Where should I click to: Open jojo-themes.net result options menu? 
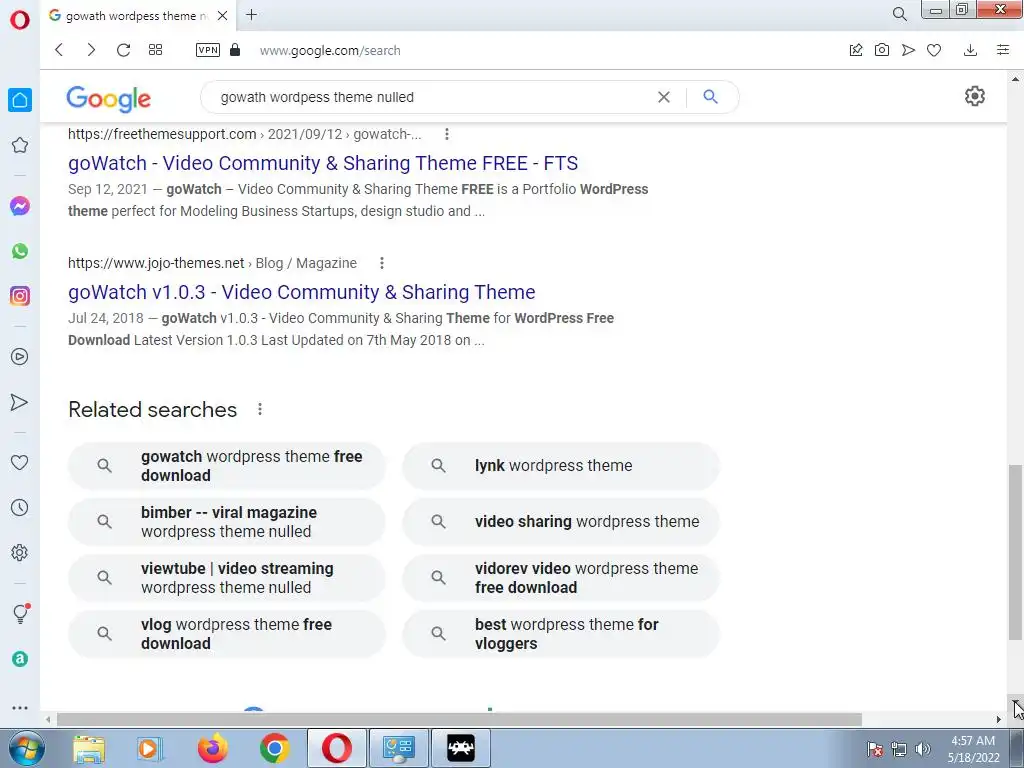click(x=382, y=263)
